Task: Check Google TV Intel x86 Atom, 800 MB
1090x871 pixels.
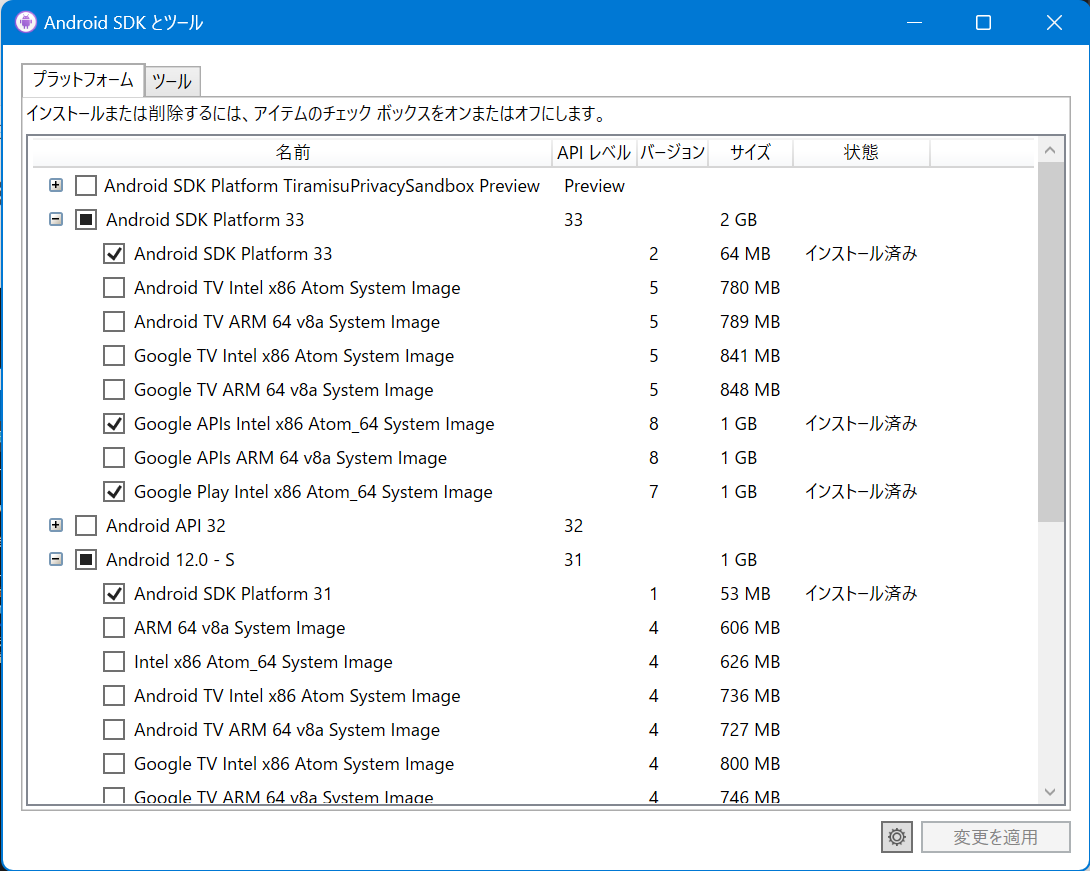Action: (x=114, y=764)
